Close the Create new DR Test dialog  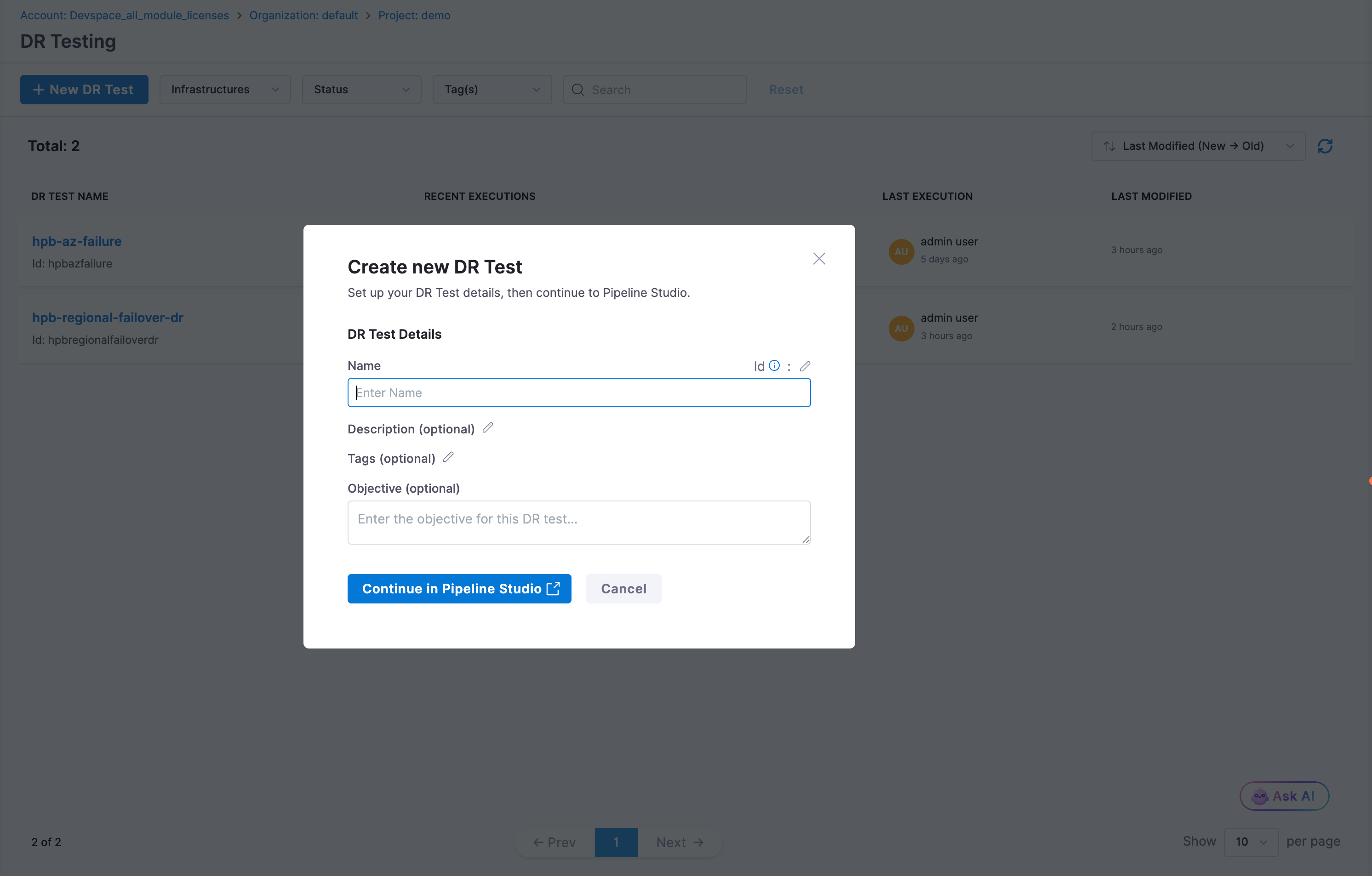tap(819, 259)
